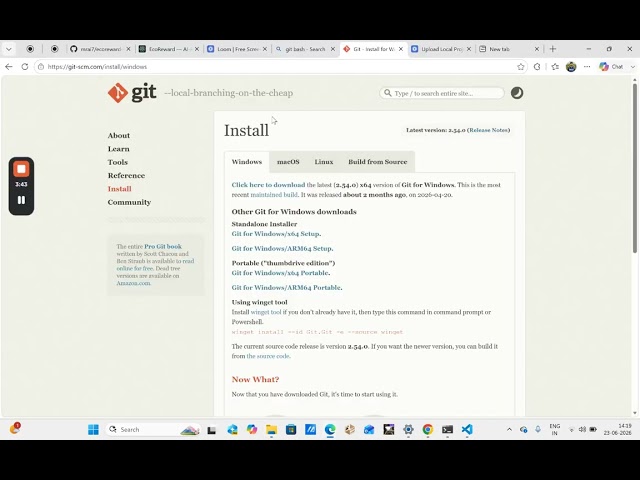Open the maintained build link
The image size is (640, 480).
274,195
